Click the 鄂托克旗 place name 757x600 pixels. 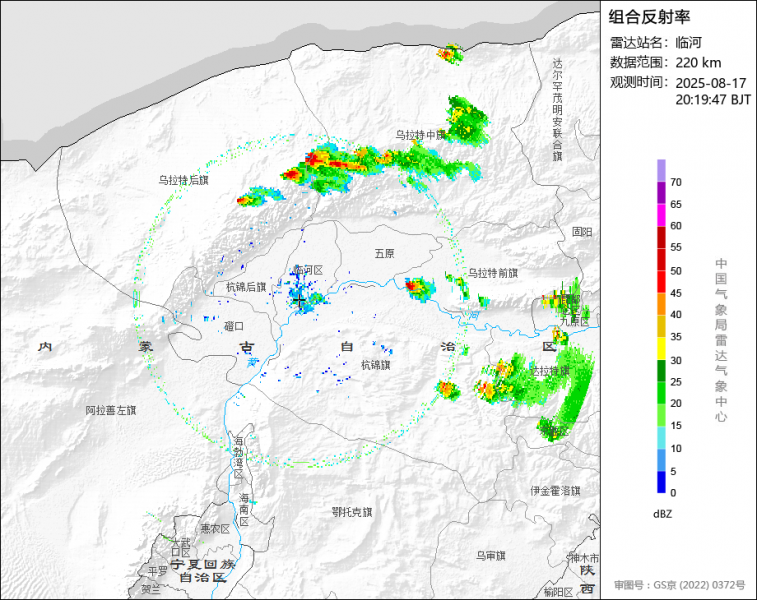[x=351, y=512]
